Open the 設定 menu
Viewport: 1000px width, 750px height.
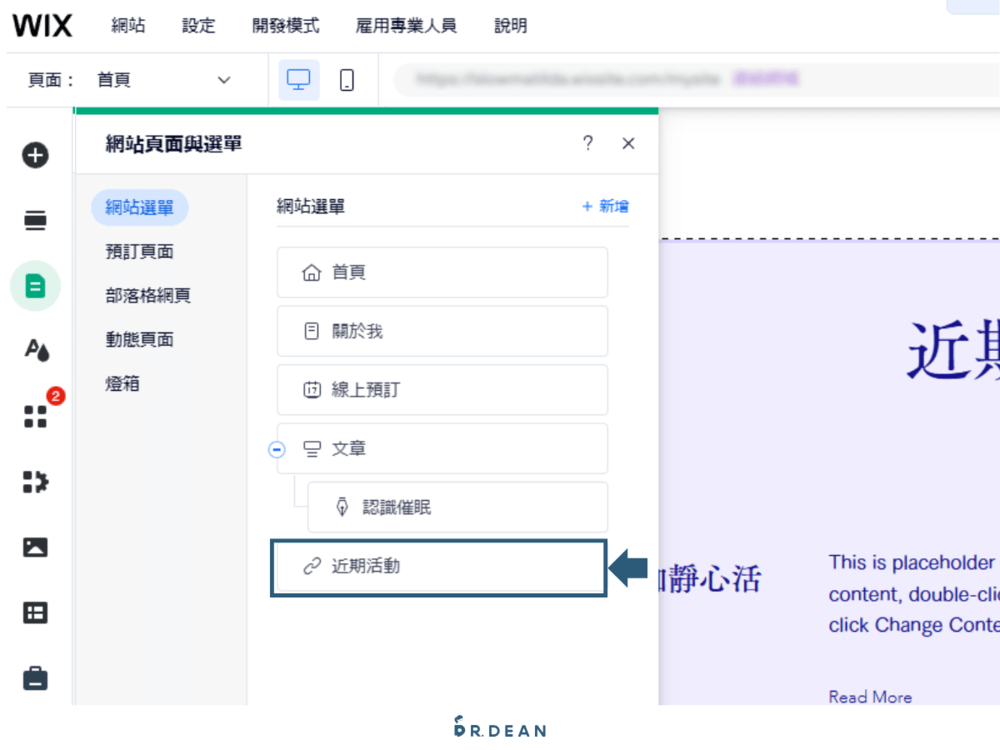pos(198,26)
